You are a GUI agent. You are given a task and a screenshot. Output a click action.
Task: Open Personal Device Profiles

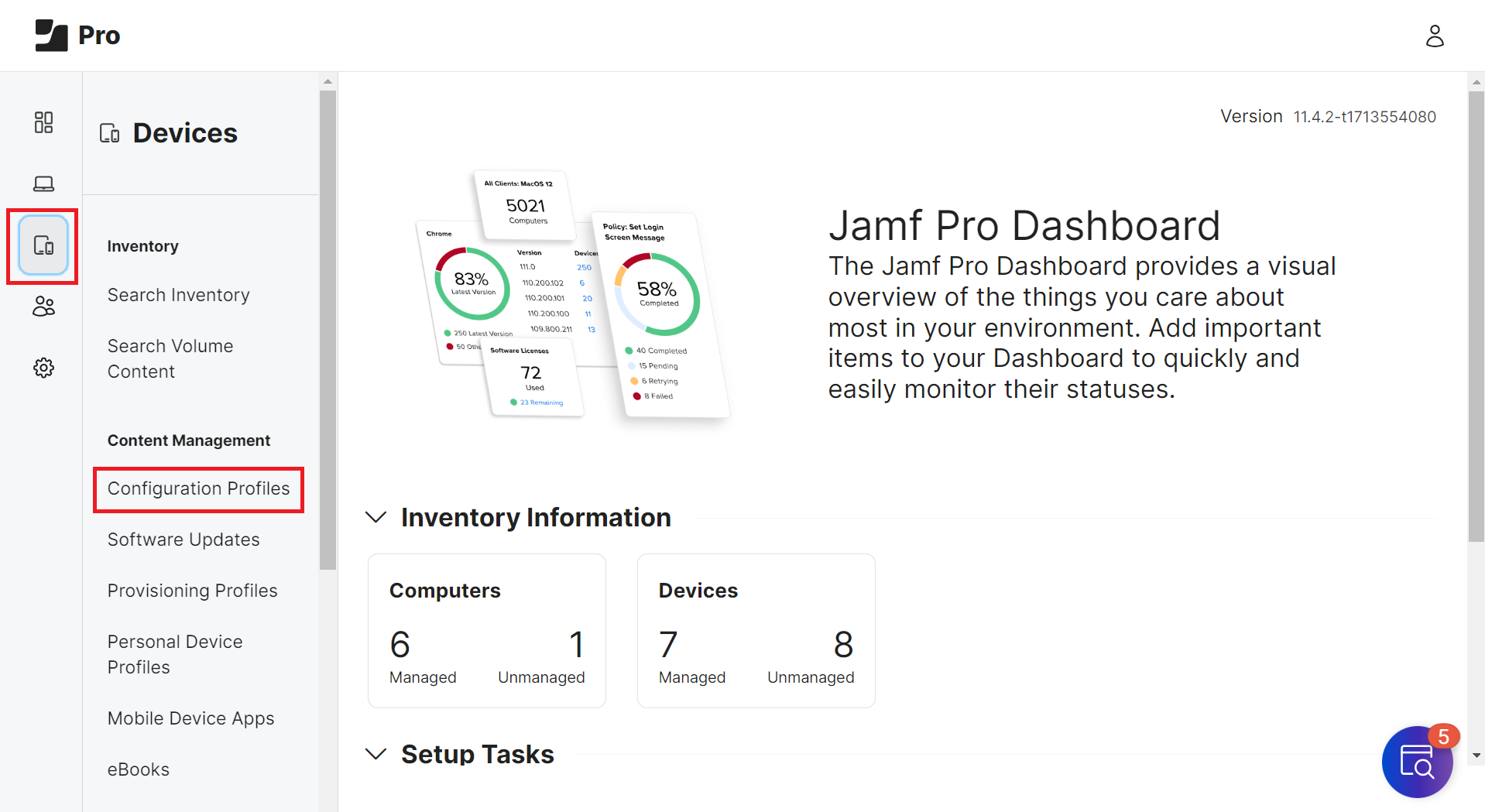click(175, 654)
